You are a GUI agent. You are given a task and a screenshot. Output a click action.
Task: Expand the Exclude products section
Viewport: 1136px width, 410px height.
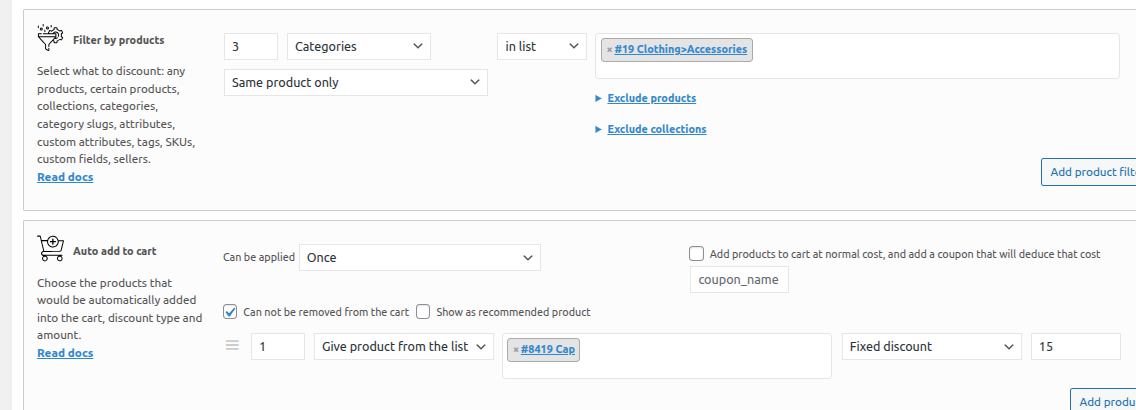pos(651,98)
